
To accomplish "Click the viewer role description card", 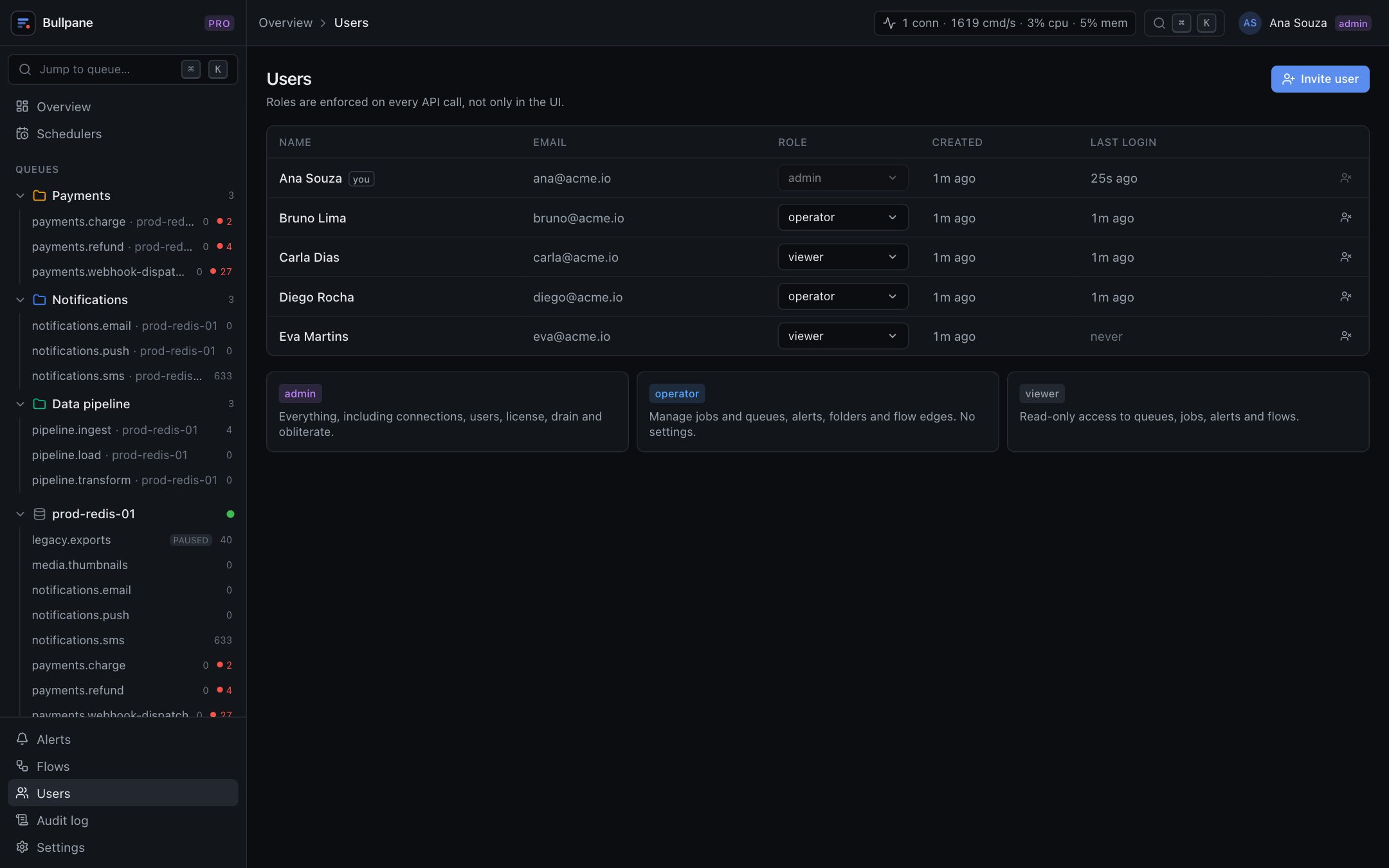I will click(1188, 411).
